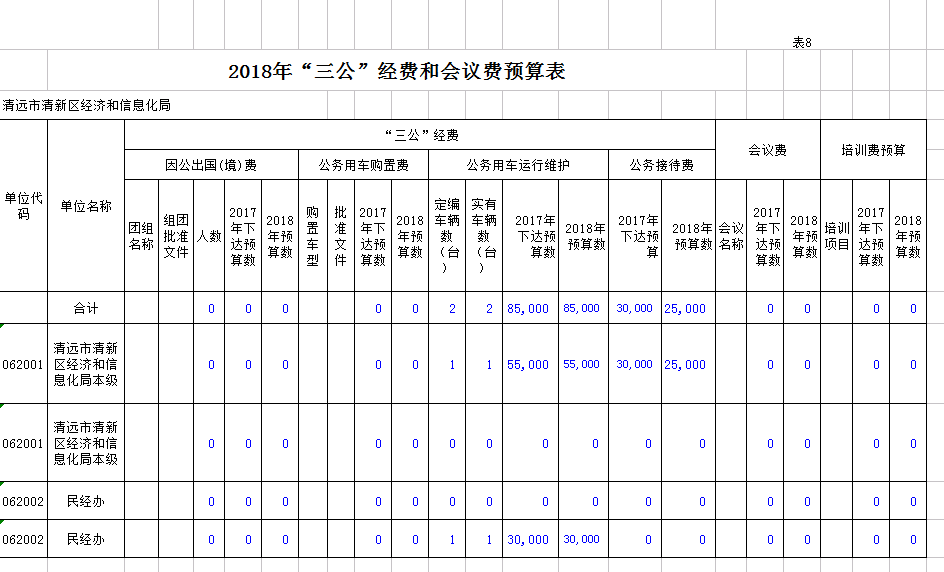The width and height of the screenshot is (944, 572).
Task: Select the 因公出国(境)费 header cell
Action: 211,165
